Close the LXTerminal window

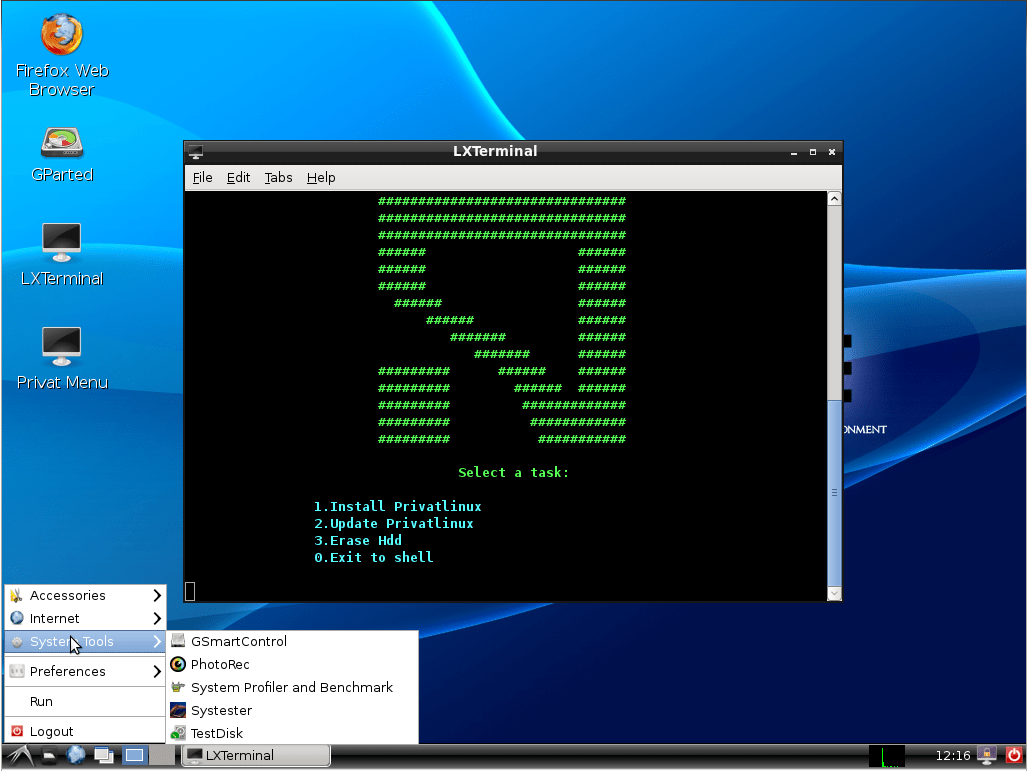click(831, 152)
